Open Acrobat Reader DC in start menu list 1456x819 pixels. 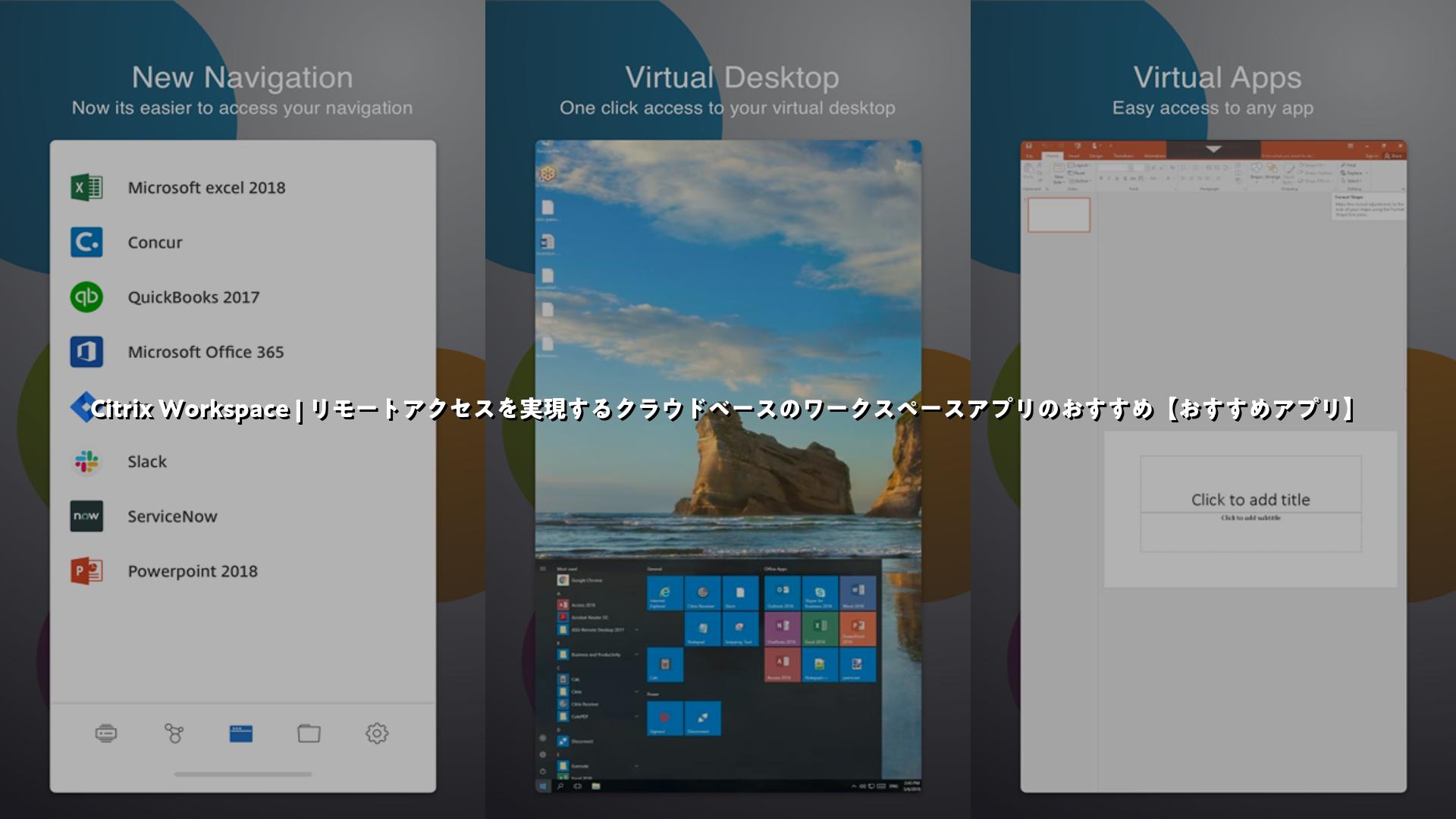click(x=585, y=617)
